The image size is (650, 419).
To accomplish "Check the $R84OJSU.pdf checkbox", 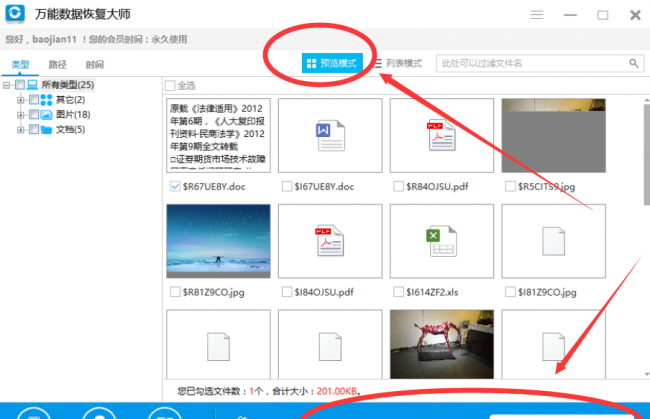I will pyautogui.click(x=398, y=186).
